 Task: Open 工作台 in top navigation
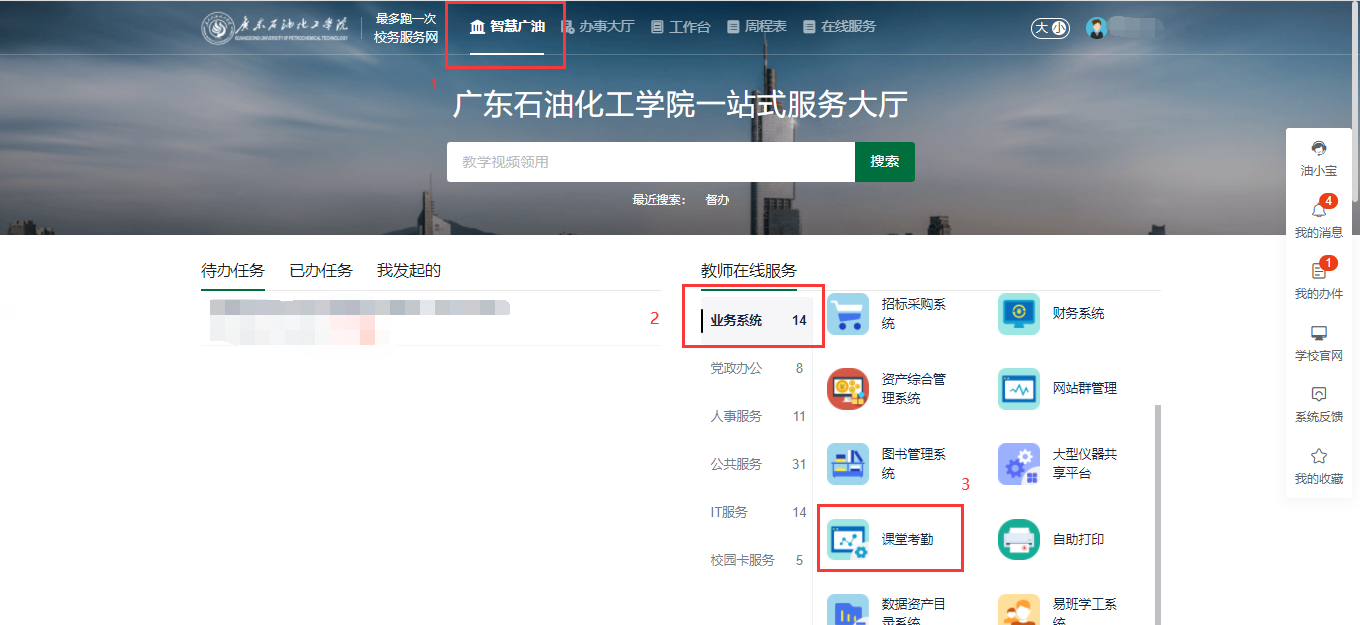click(x=680, y=27)
